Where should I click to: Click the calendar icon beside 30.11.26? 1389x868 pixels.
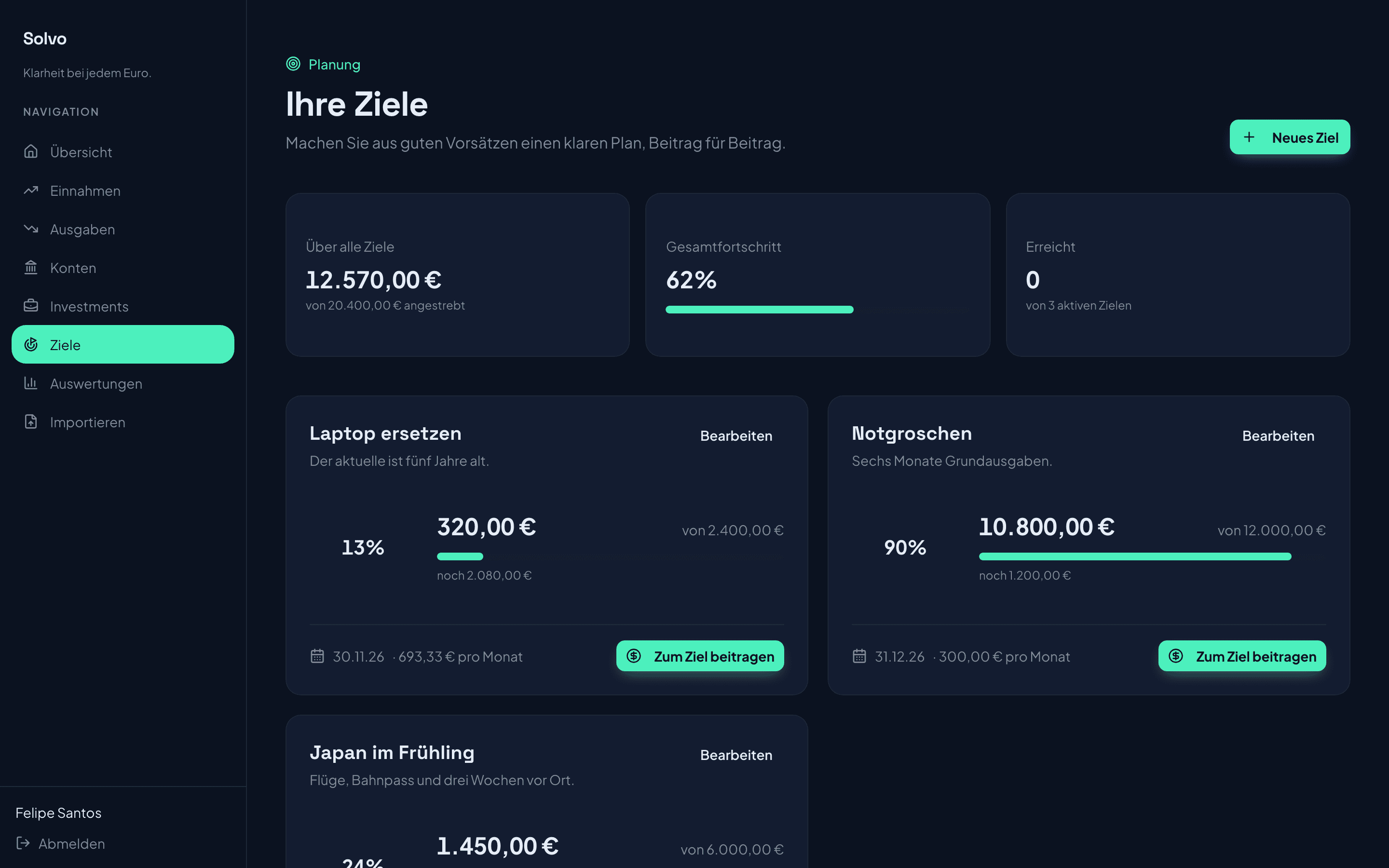(x=317, y=656)
